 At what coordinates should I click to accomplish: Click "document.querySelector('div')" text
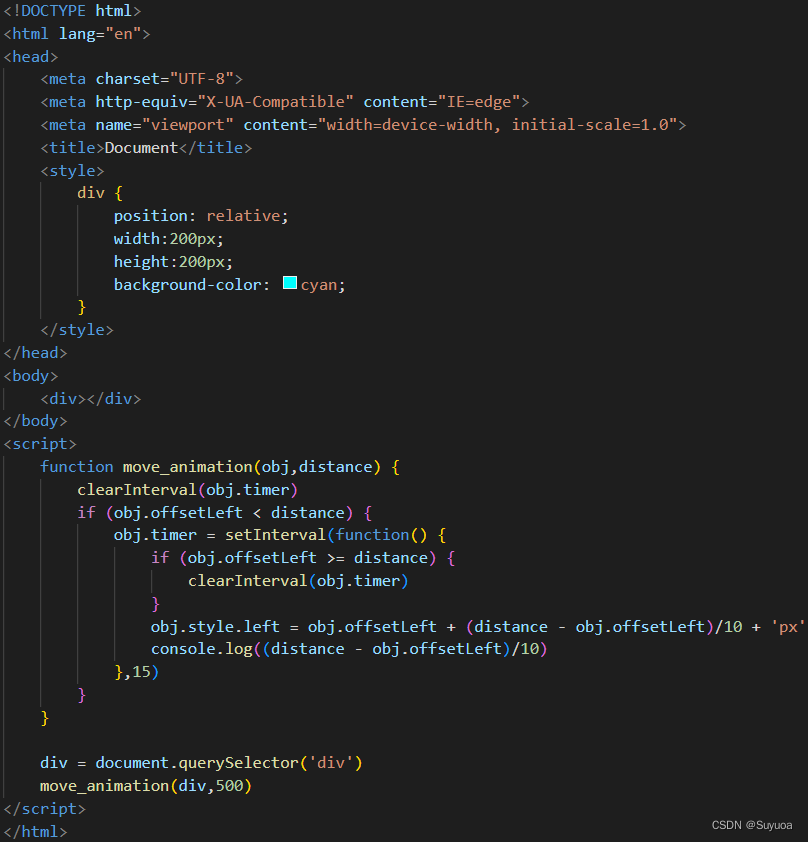pyautogui.click(x=229, y=763)
